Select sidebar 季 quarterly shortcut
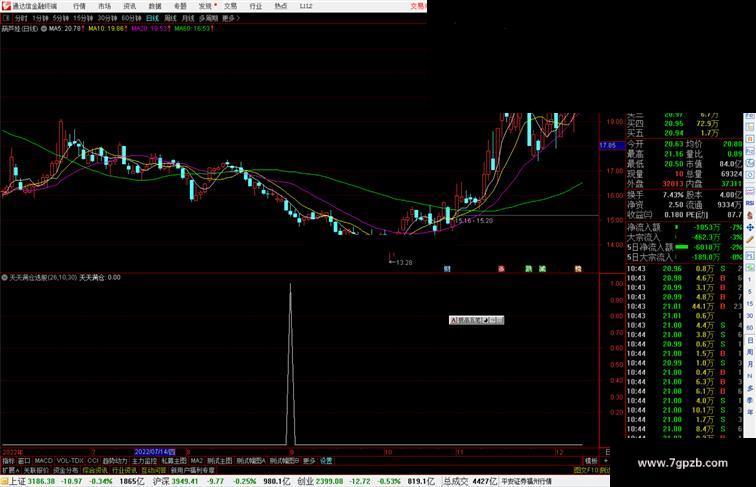 (x=750, y=400)
